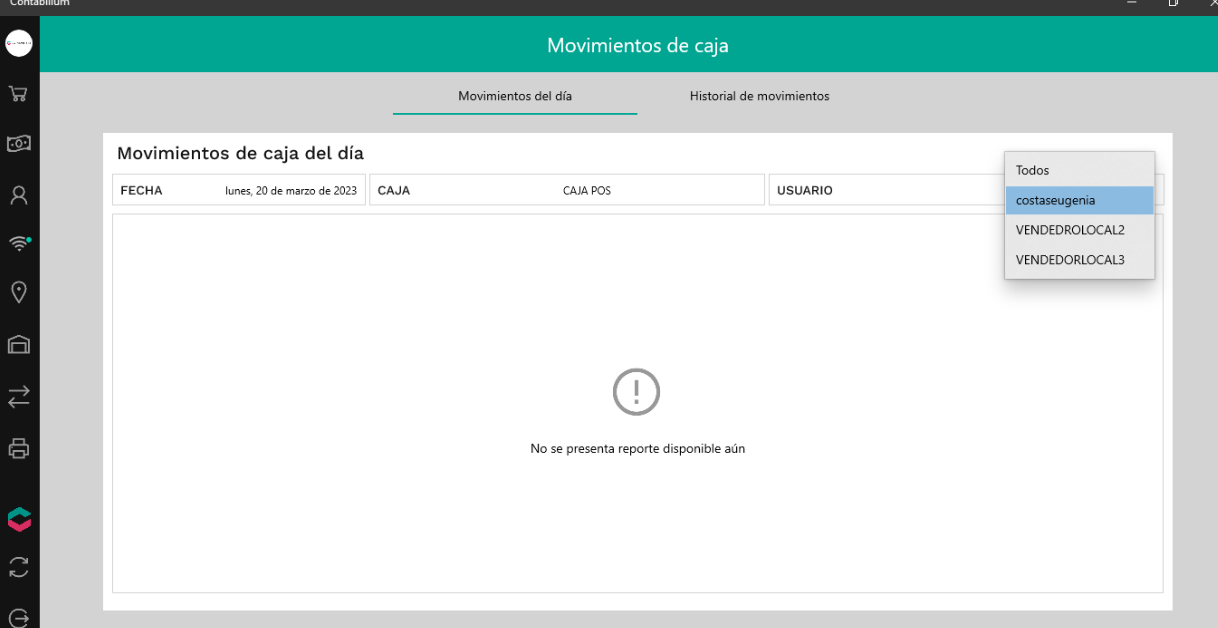Click the cash money icon in sidebar

pyautogui.click(x=19, y=144)
